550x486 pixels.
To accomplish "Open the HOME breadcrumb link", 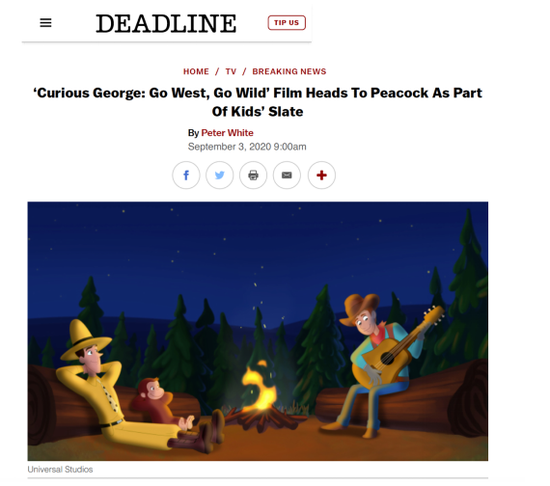I will point(196,72).
